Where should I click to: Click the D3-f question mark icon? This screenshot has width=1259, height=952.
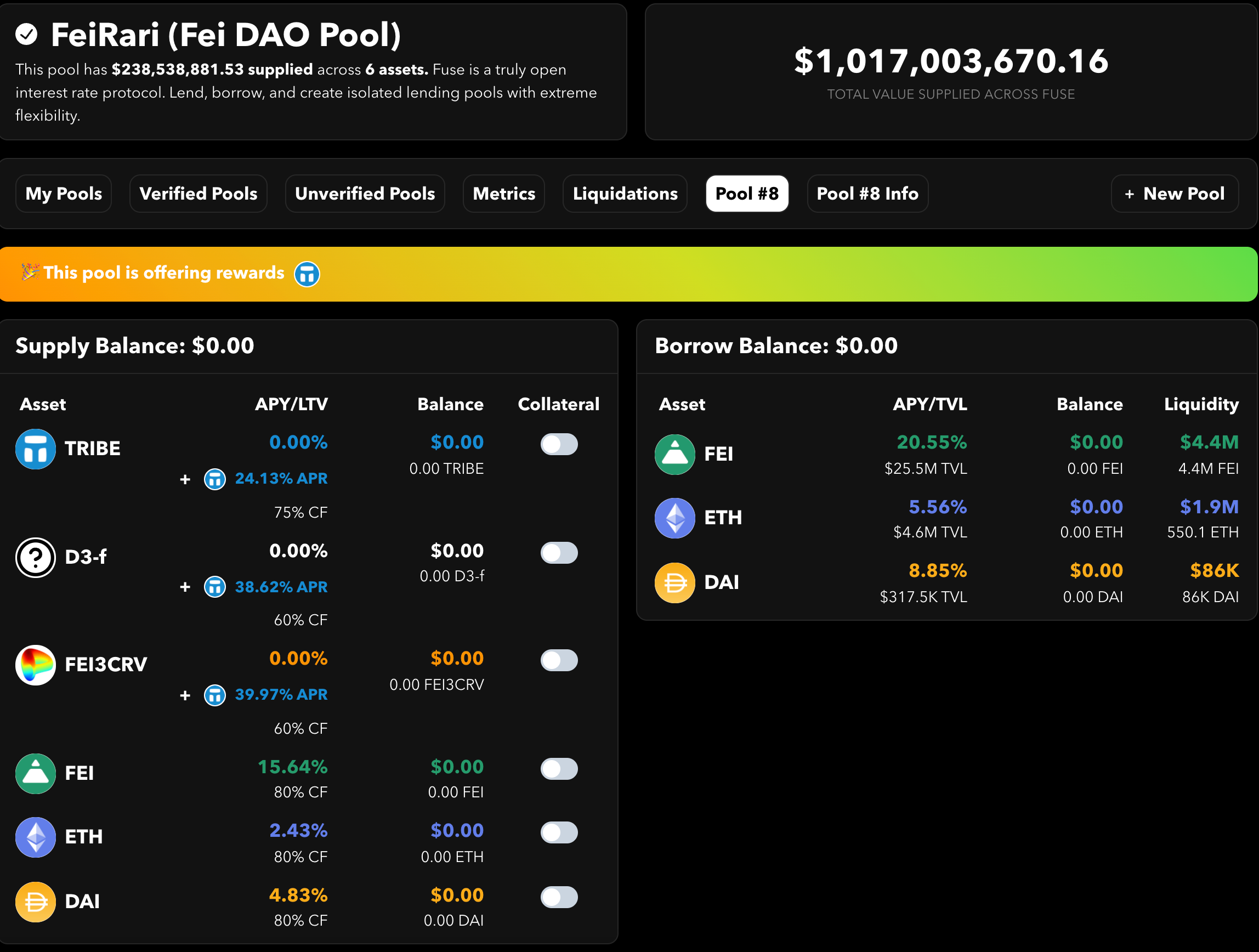coord(35,557)
